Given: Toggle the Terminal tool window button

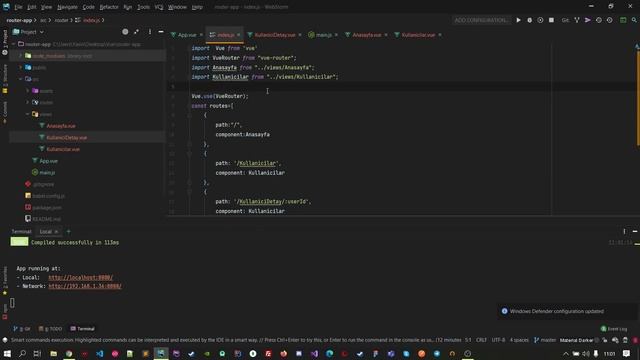Looking at the screenshot, I should [x=82, y=329].
